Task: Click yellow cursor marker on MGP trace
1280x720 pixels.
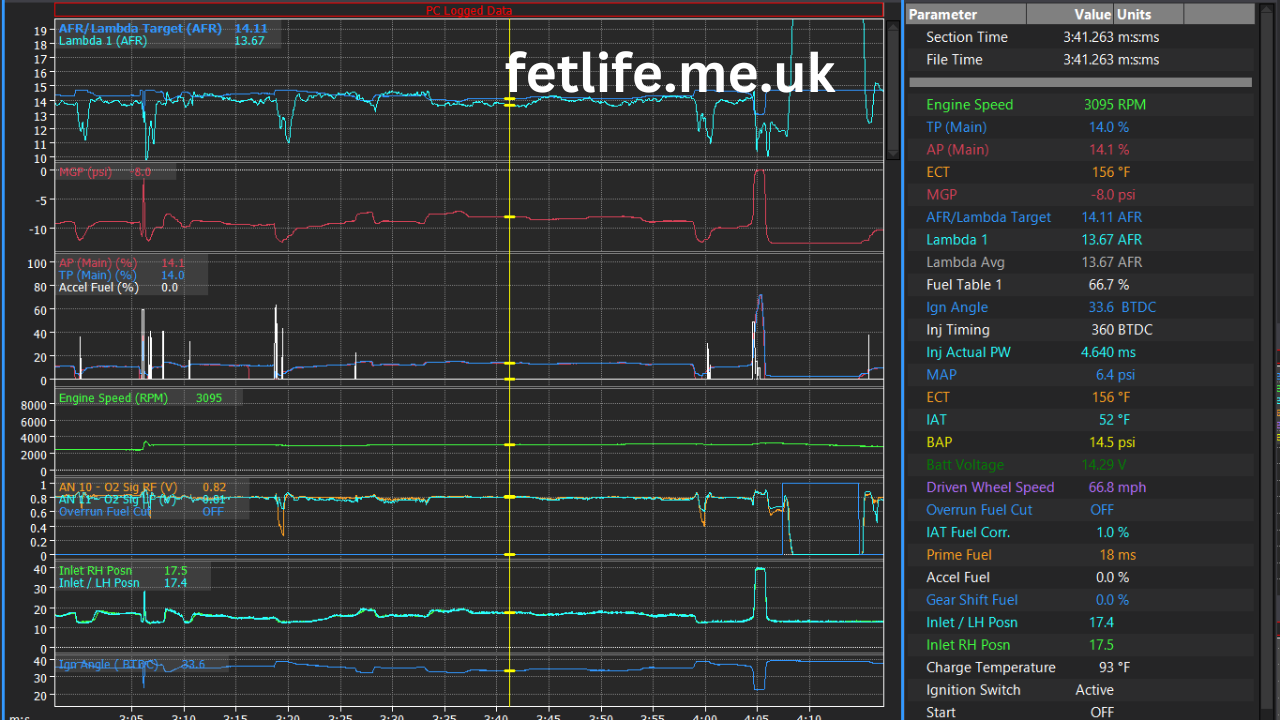Action: tap(509, 217)
